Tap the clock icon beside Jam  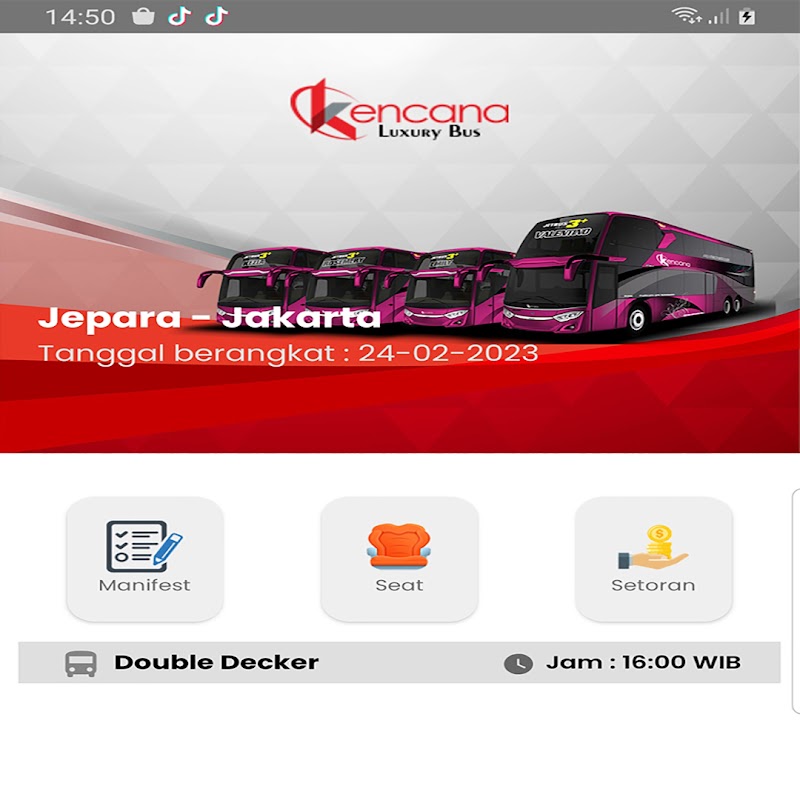pos(518,663)
